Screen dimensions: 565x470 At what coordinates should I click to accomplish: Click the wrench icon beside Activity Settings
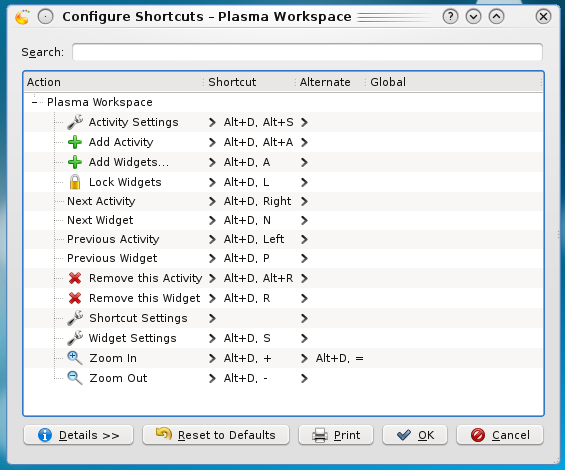point(75,122)
